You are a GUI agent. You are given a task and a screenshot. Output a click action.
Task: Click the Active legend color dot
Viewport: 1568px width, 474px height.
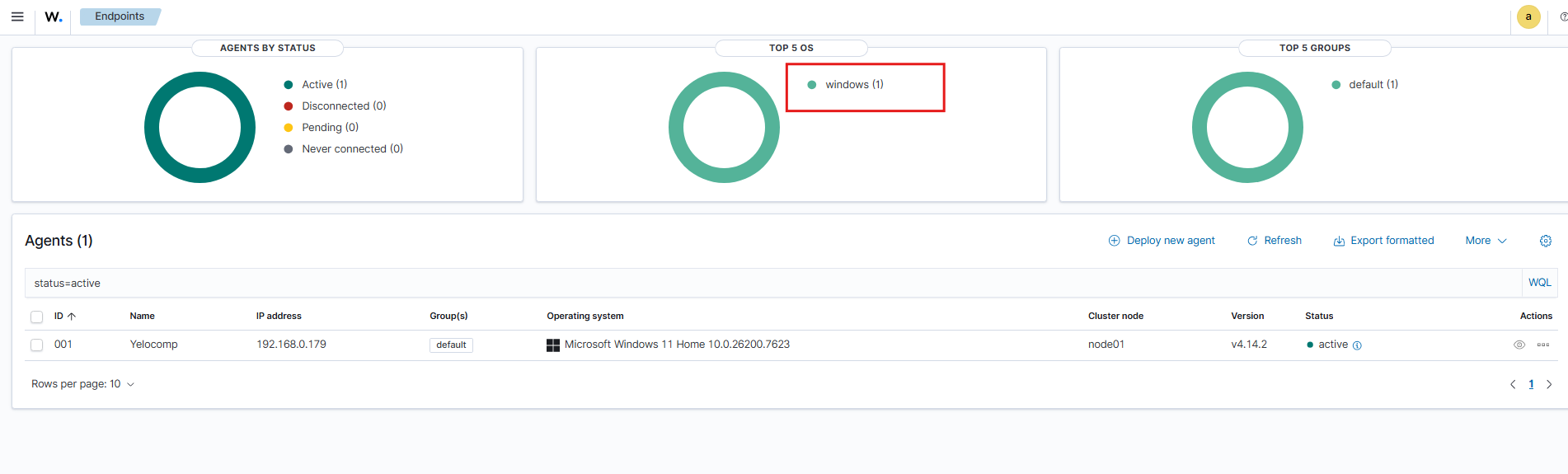tap(289, 85)
